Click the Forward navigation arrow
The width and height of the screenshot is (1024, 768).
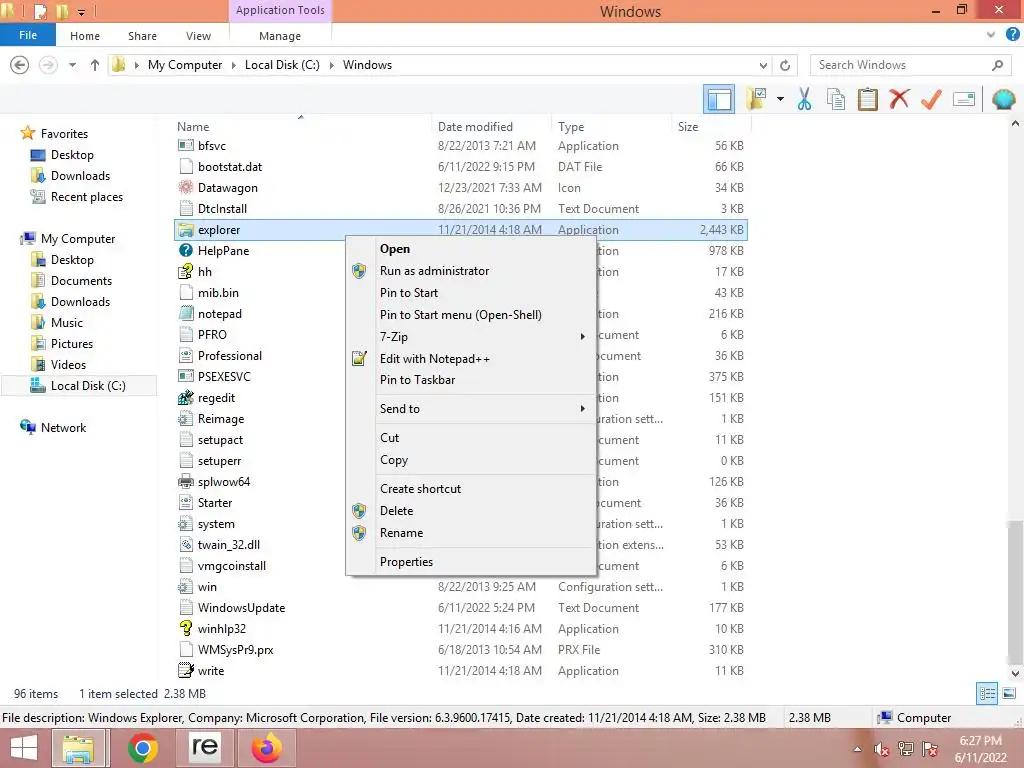click(x=48, y=65)
